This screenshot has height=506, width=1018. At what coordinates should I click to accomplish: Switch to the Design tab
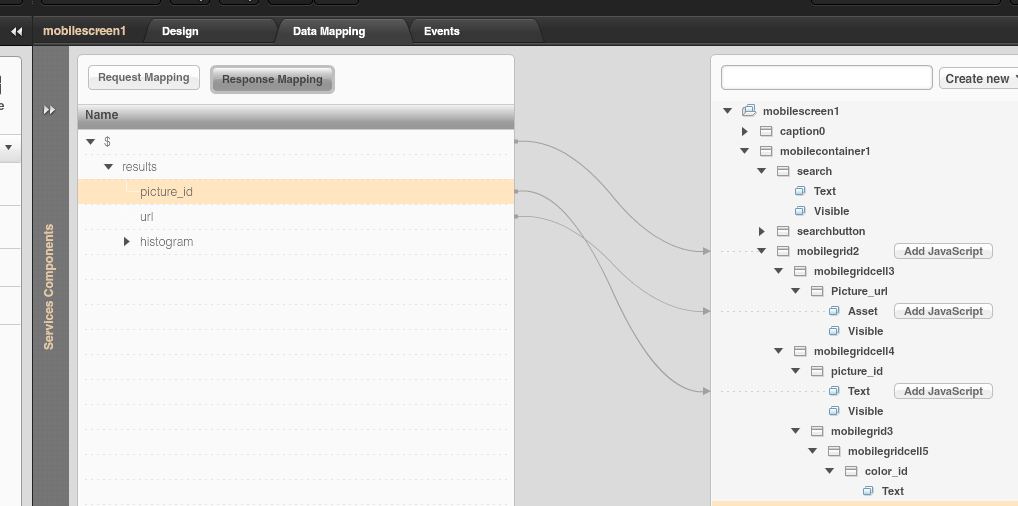(x=180, y=31)
